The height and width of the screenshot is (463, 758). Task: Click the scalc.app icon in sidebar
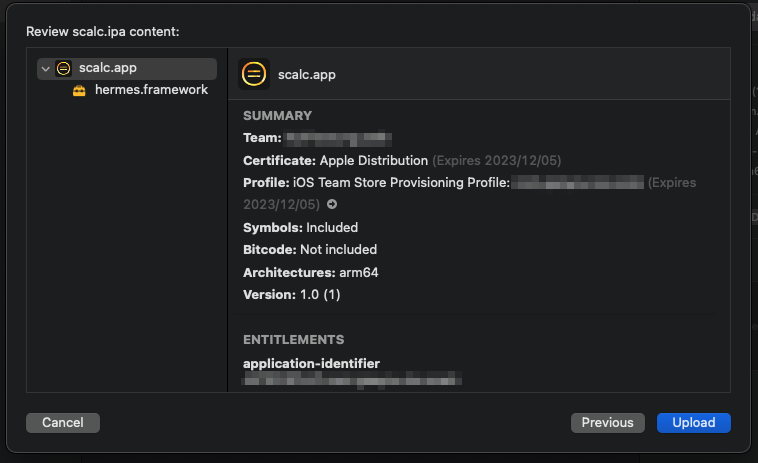[x=63, y=69]
